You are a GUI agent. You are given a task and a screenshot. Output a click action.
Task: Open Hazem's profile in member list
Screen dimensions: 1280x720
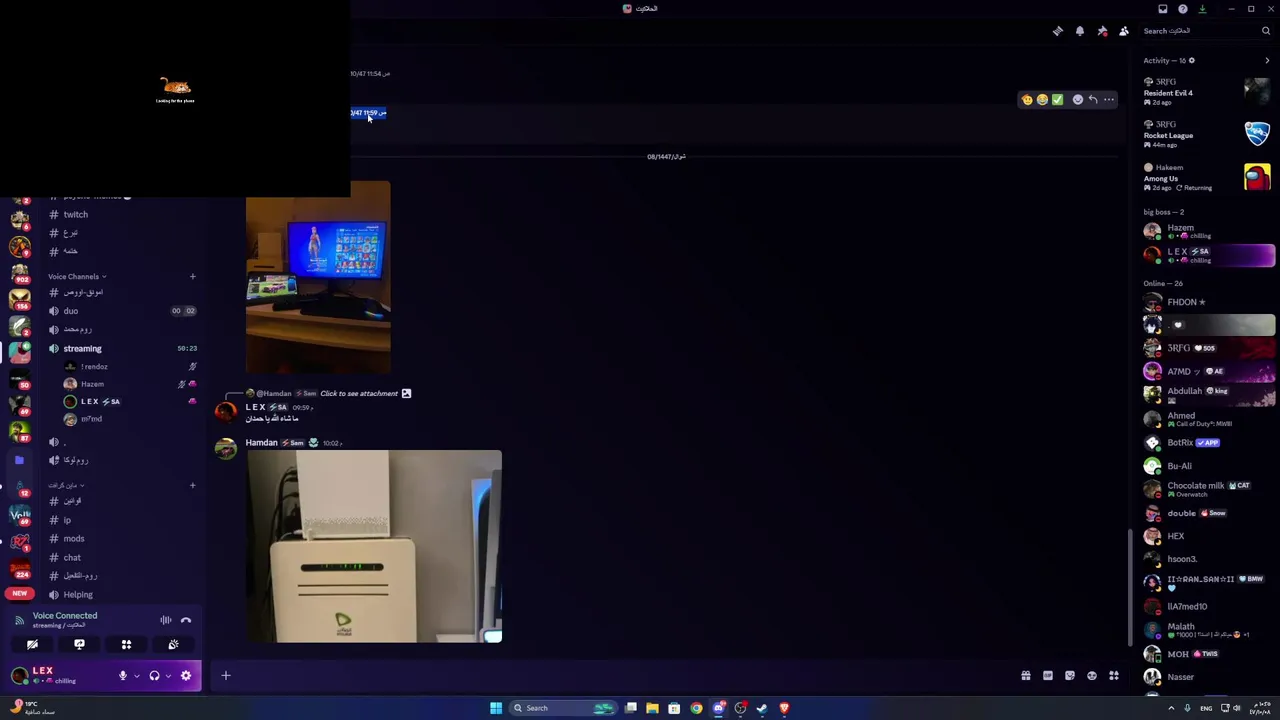(1208, 231)
